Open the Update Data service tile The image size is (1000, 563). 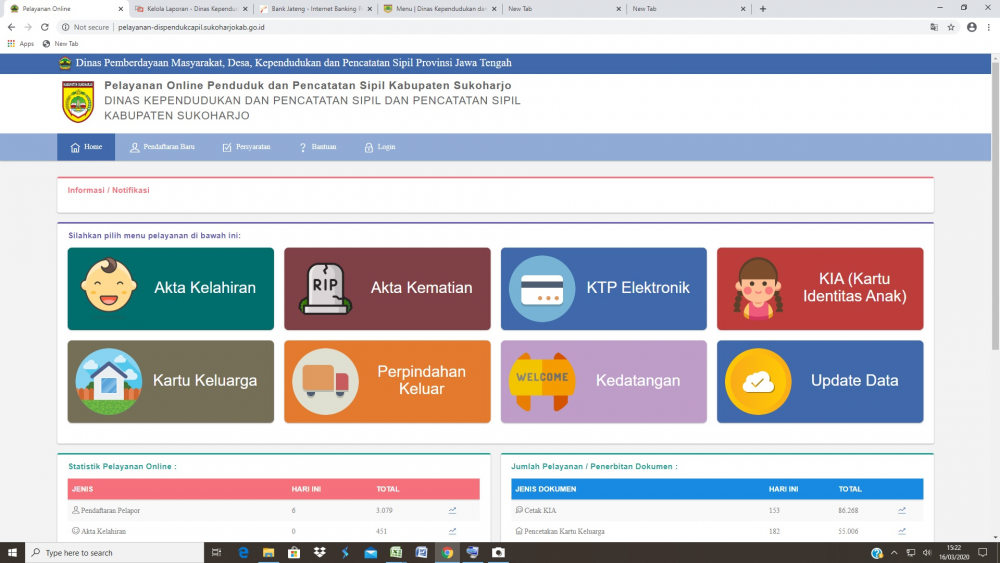pyautogui.click(x=820, y=381)
